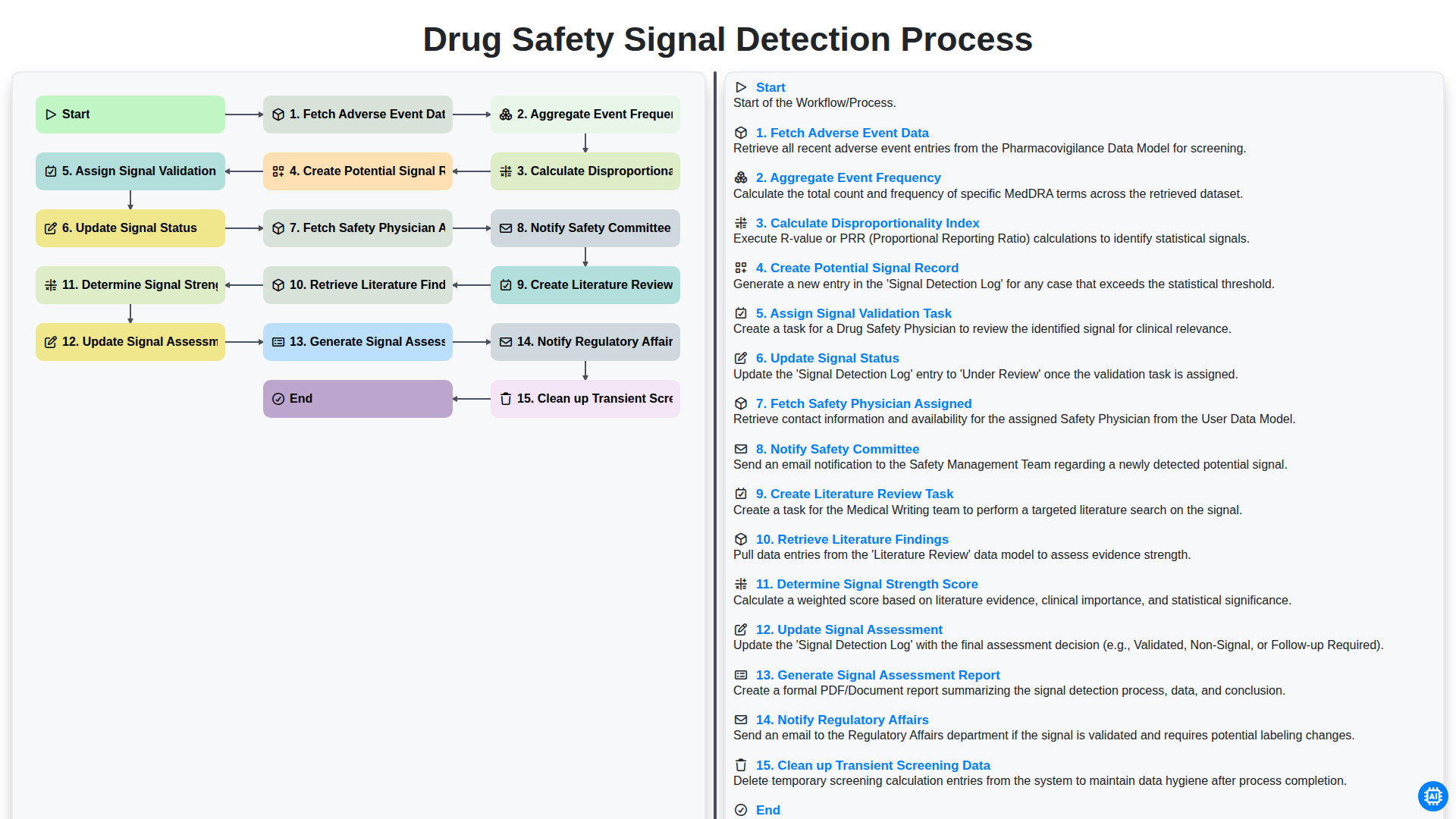Viewport: 1456px width, 819px height.
Task: Click 'Start of the Workflow/Process.' description text
Action: 814,103
